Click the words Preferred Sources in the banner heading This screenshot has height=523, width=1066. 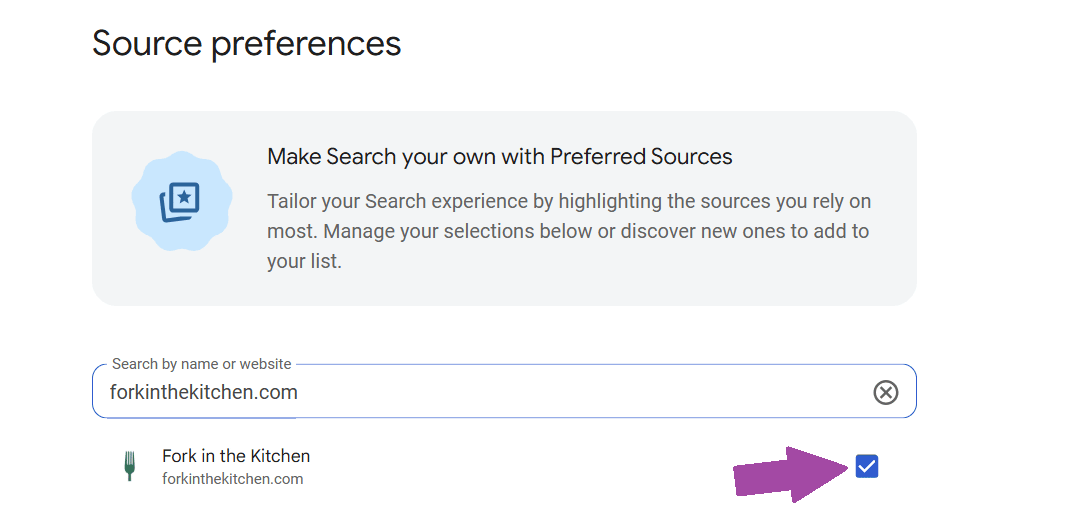[641, 156]
